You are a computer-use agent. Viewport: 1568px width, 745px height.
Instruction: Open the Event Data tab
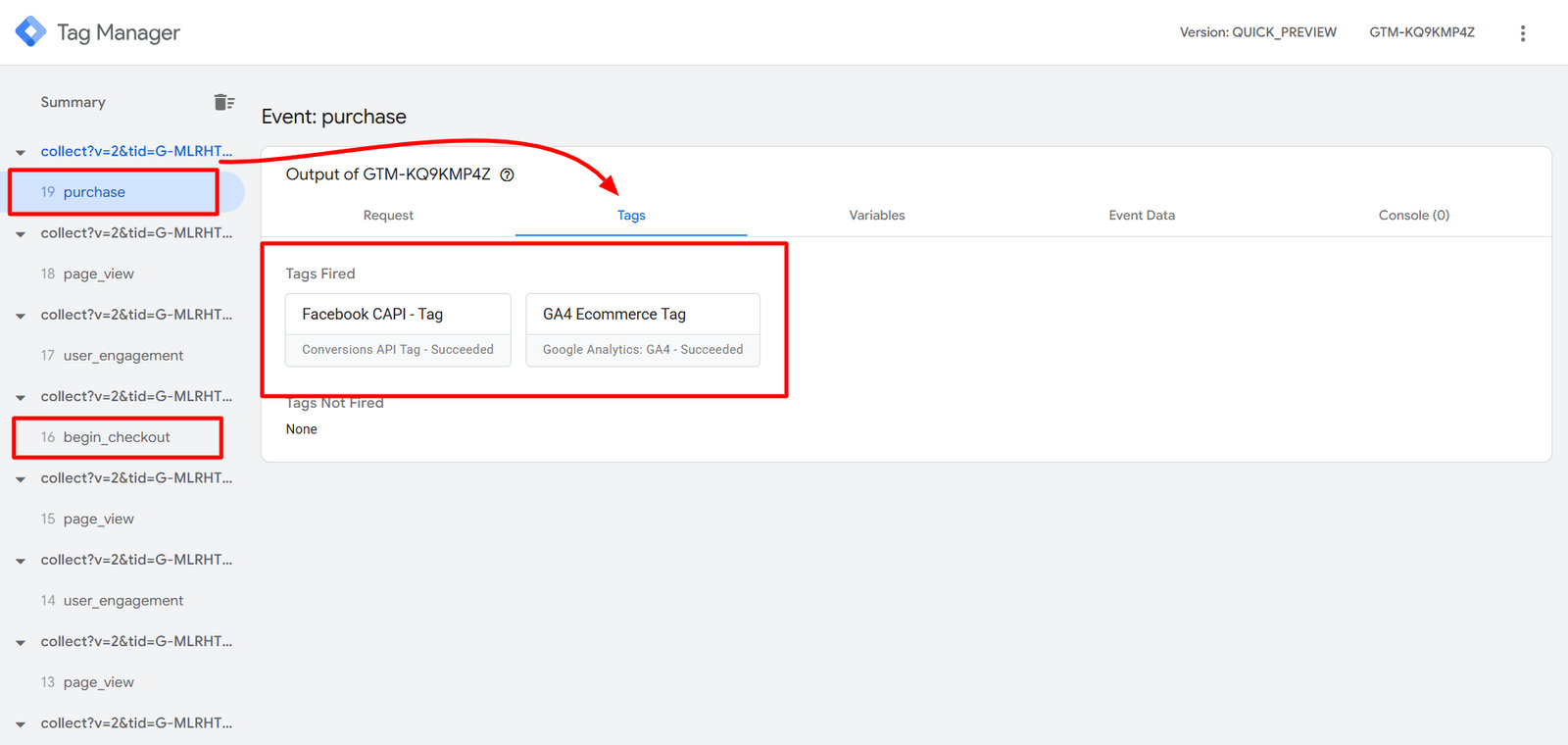click(x=1141, y=216)
